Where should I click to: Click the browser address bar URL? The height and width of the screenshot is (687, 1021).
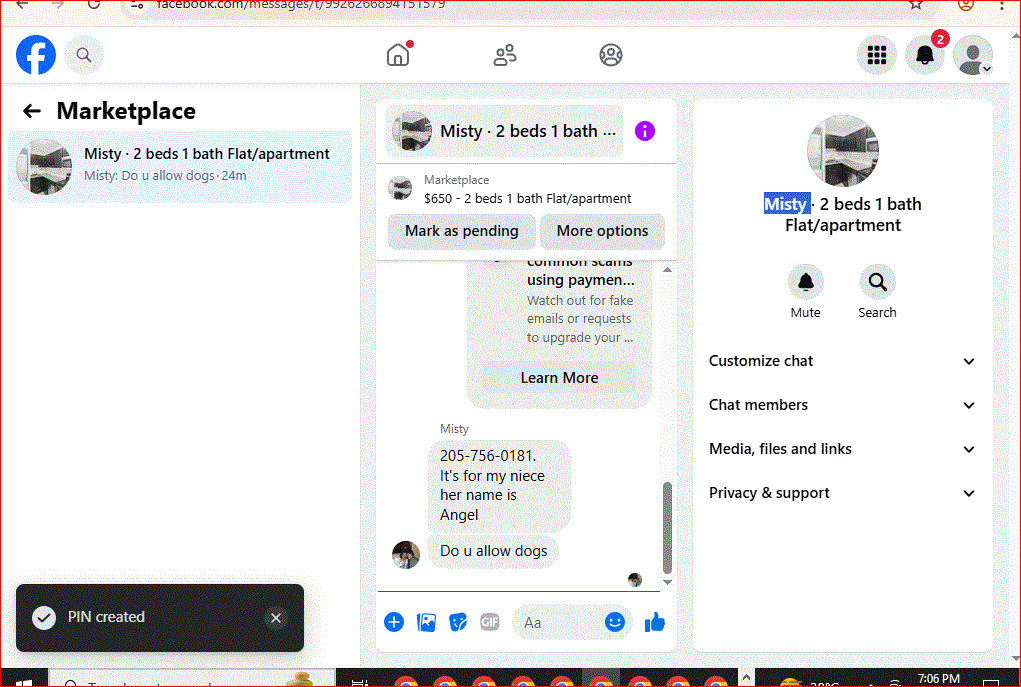[301, 5]
